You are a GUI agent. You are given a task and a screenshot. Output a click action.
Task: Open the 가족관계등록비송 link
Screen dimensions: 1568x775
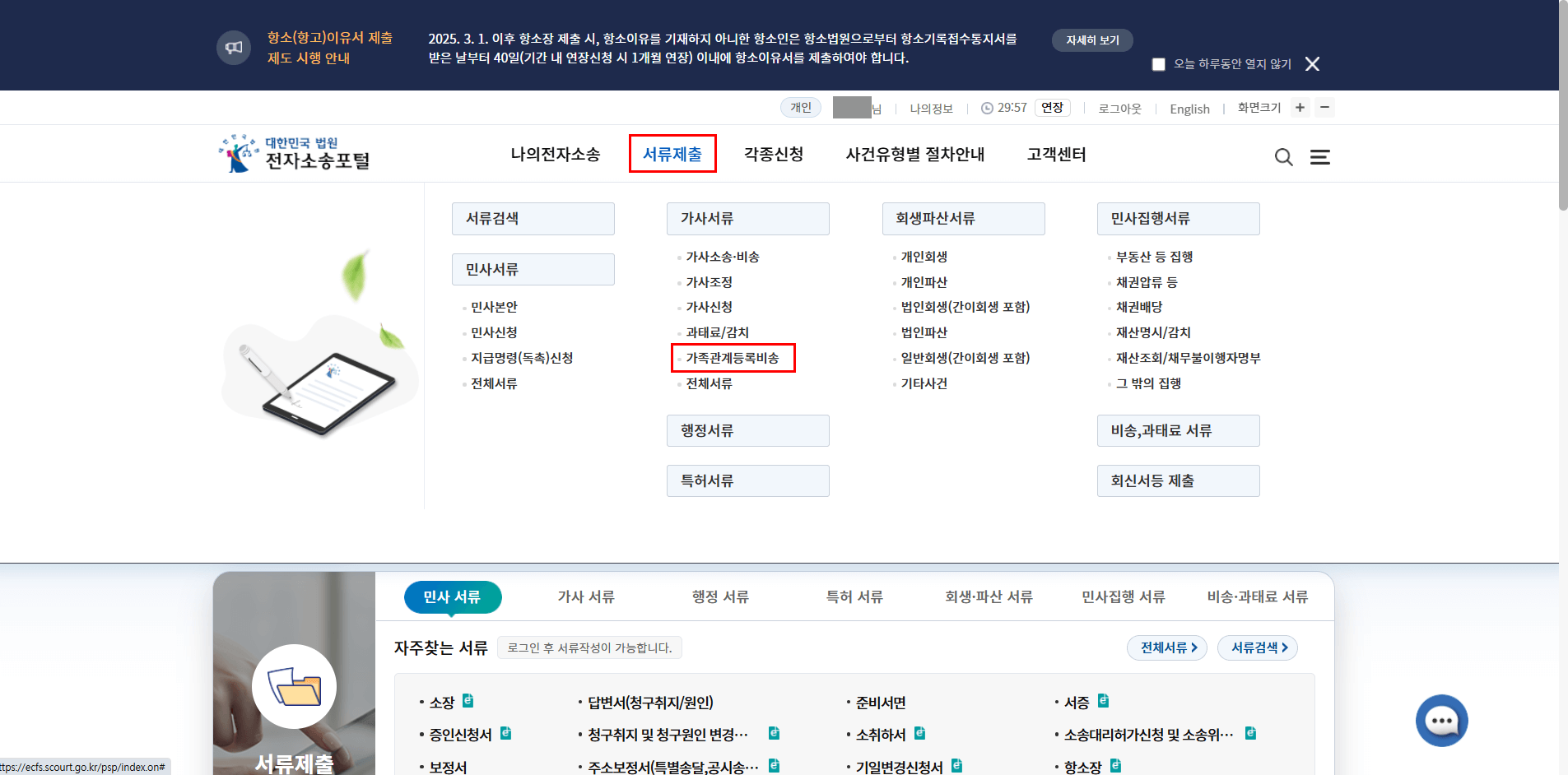pos(733,358)
